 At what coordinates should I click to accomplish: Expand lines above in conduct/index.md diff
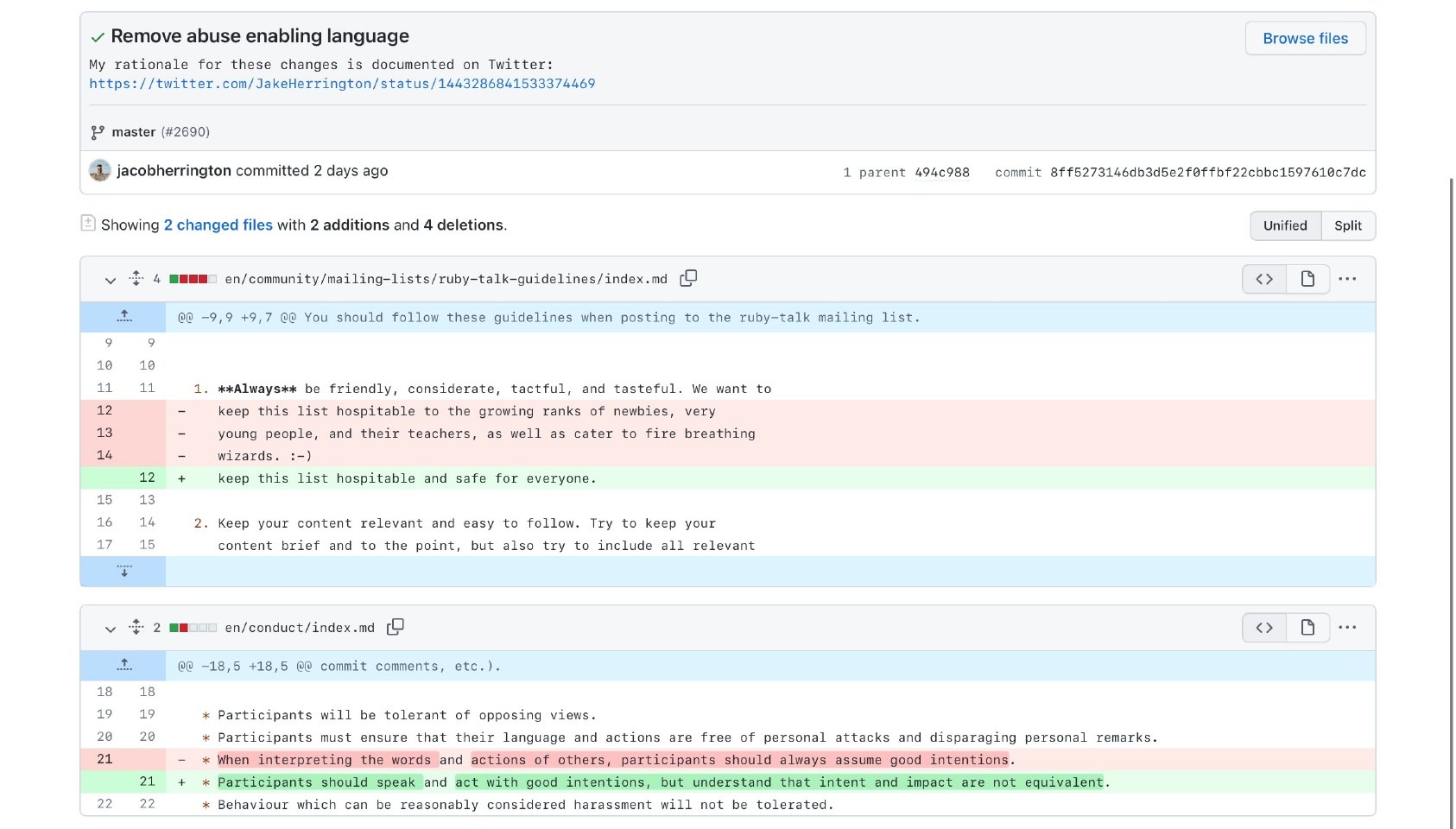coord(124,666)
